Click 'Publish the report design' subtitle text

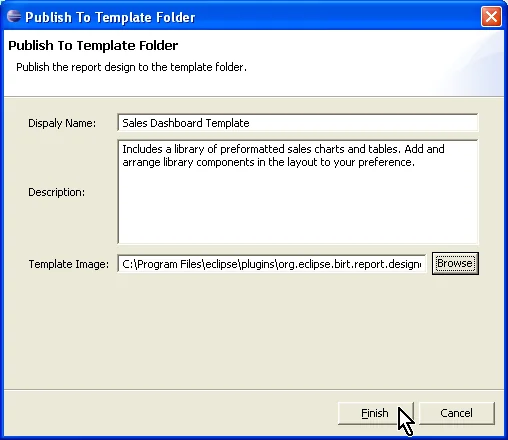click(x=131, y=67)
